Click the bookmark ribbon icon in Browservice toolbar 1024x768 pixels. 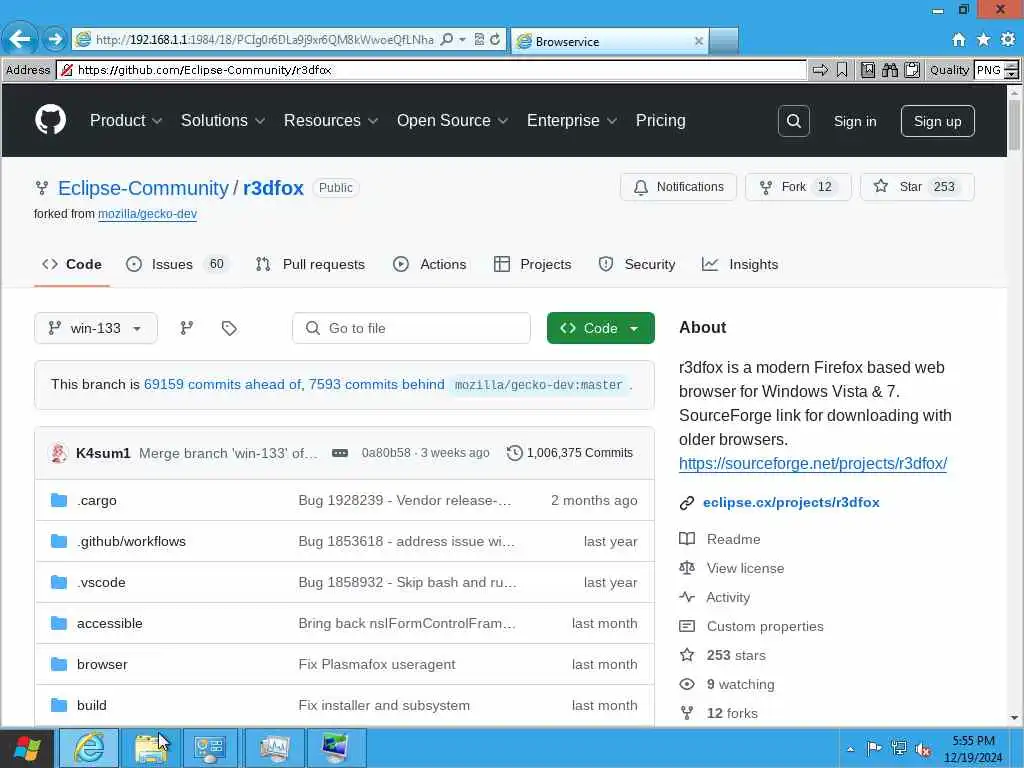tap(842, 70)
